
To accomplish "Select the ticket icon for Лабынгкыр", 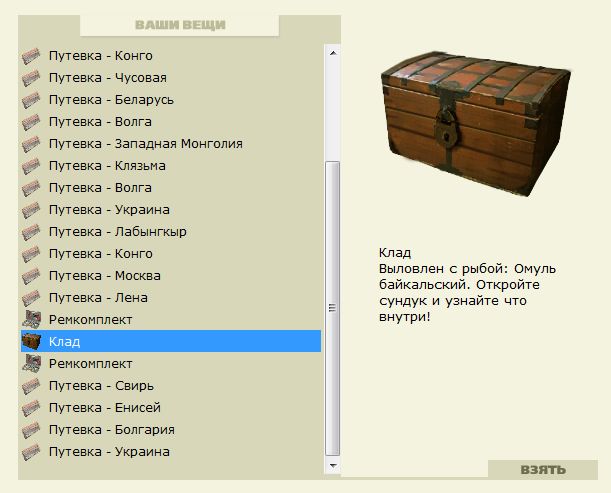I will pyautogui.click(x=31, y=232).
